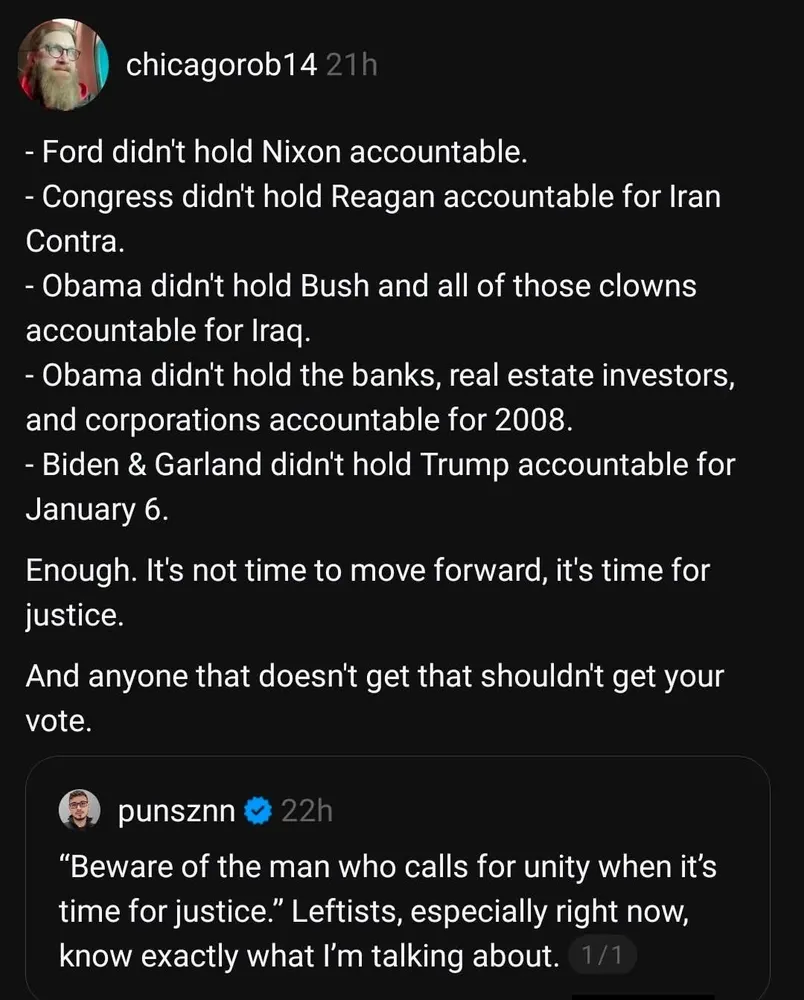Screen dimensions: 804x1000
Task: Open chicagorob14's profile picture
Action: click(62, 64)
